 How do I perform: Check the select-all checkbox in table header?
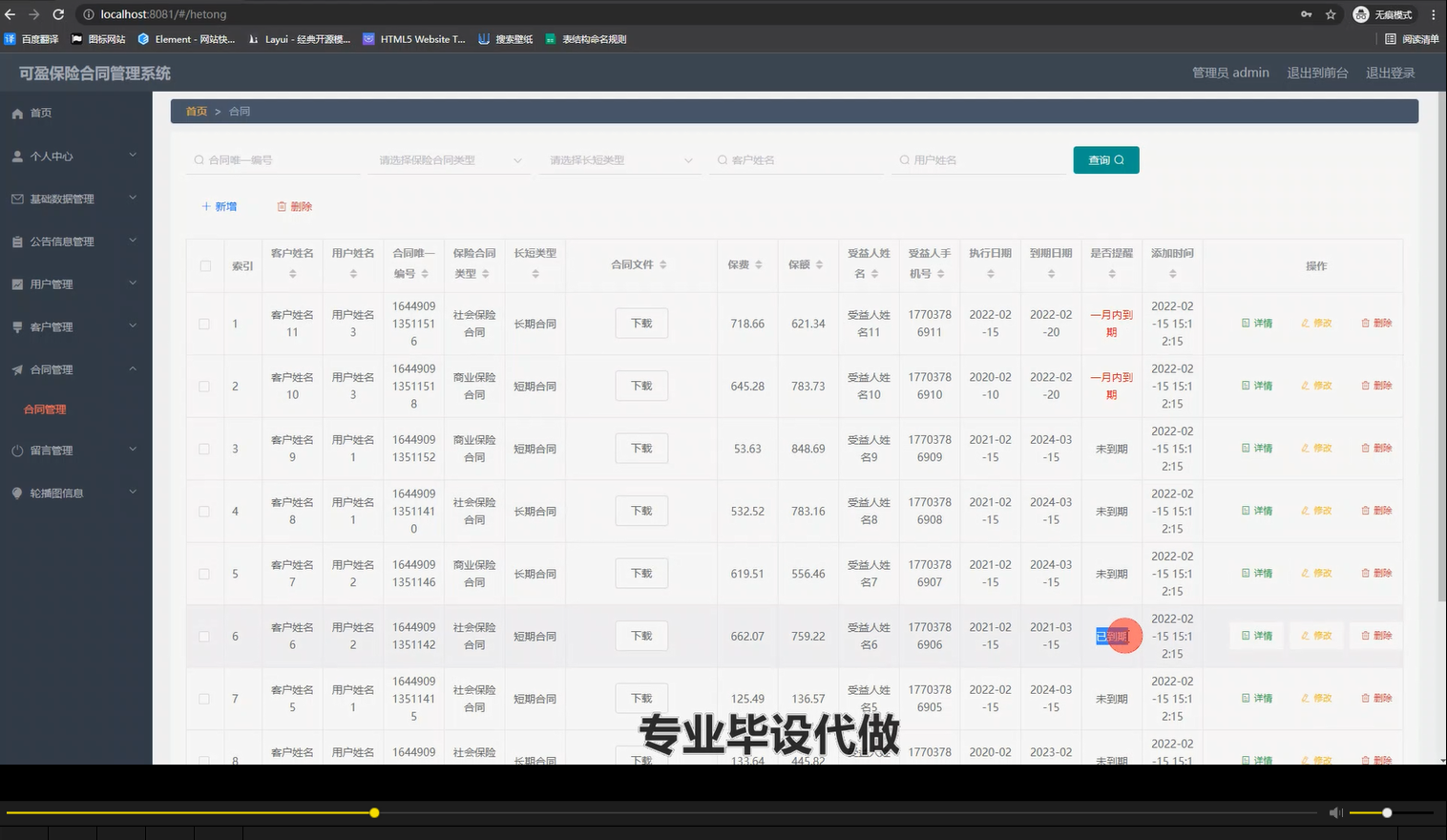(204, 265)
